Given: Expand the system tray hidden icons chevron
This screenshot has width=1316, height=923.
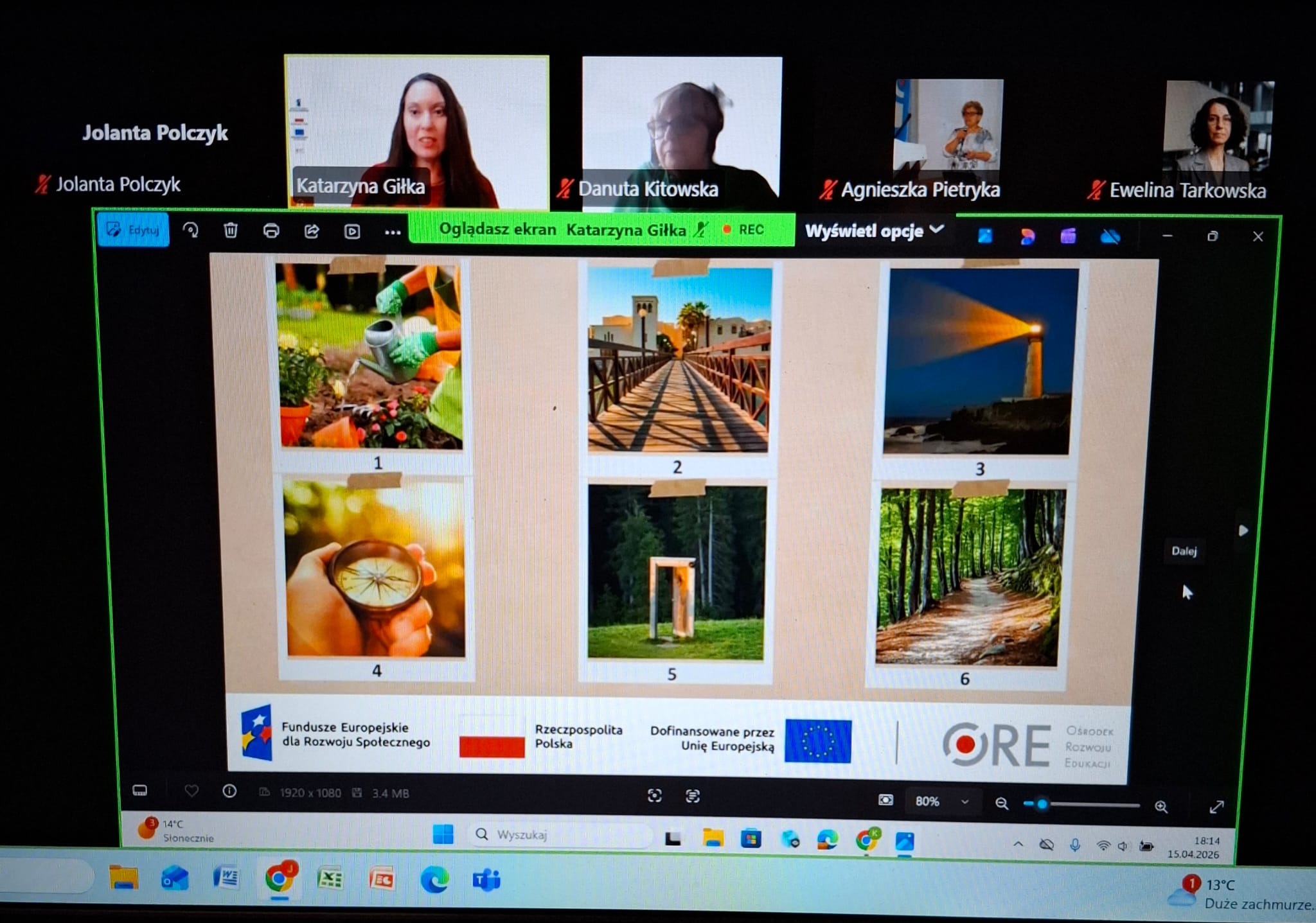Looking at the screenshot, I should point(1018,844).
